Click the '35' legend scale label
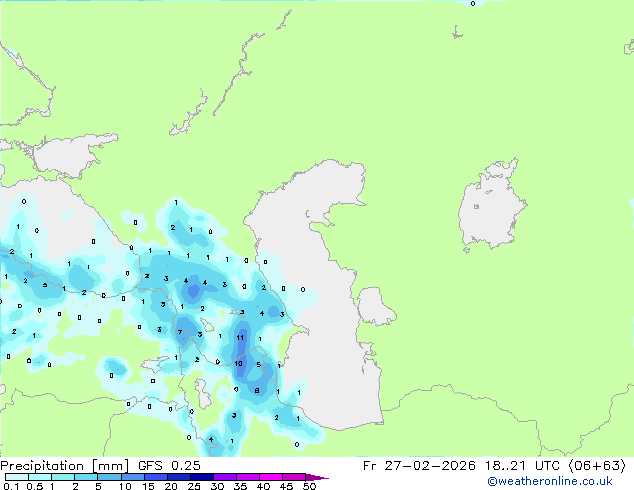Screen dimensions: 634x490 pos(240,486)
